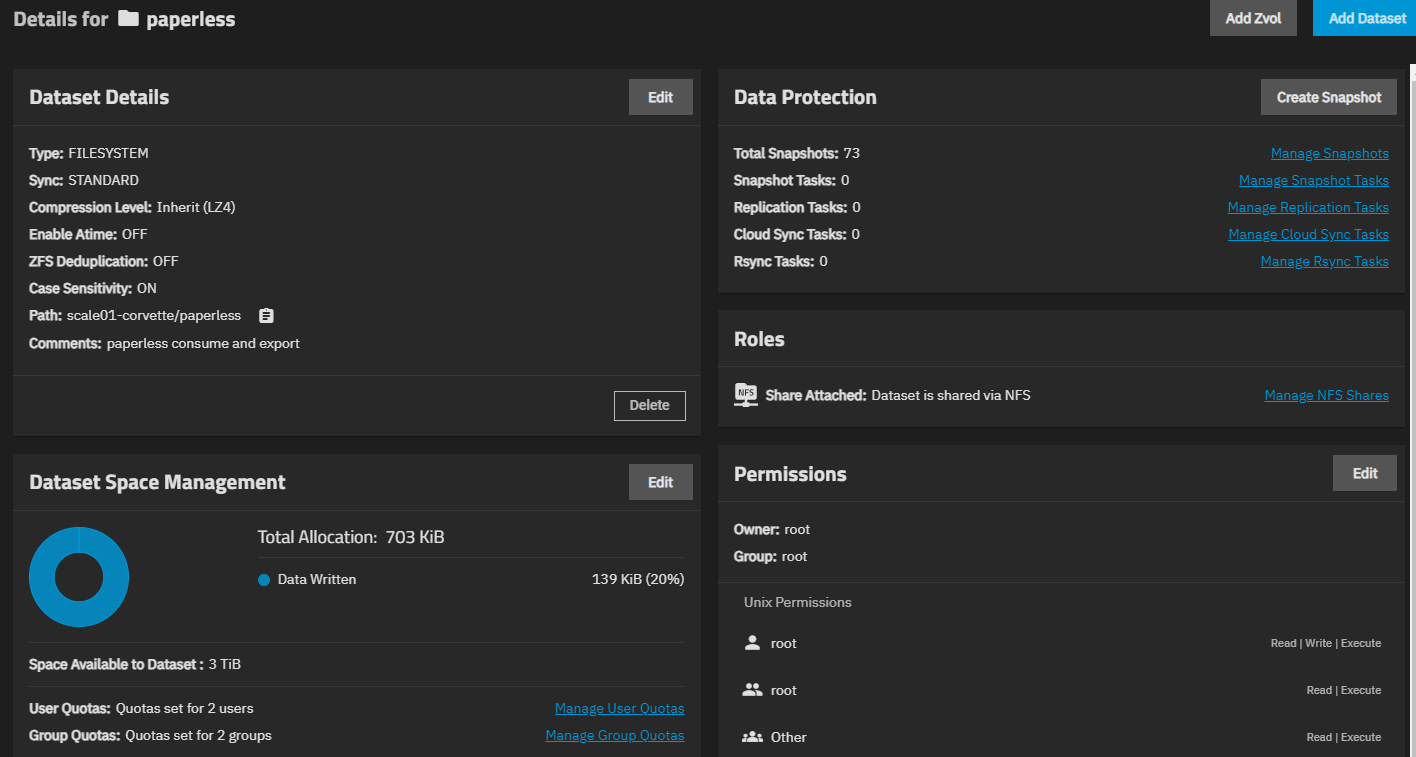Click the 'Group: root' row
The height and width of the screenshot is (757, 1416).
771,556
